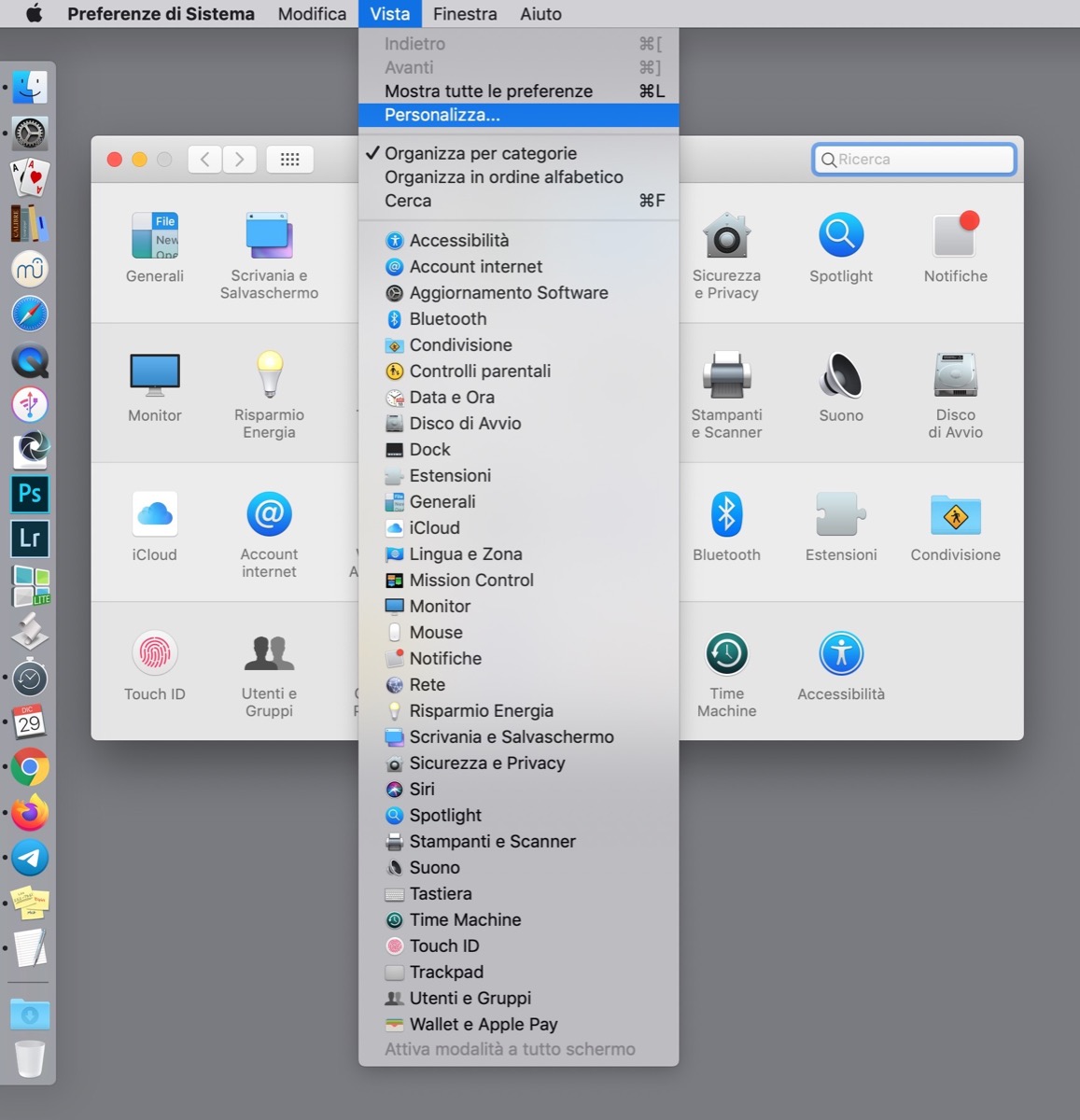
Task: Click the show-all grid button in toolbar
Action: (289, 160)
